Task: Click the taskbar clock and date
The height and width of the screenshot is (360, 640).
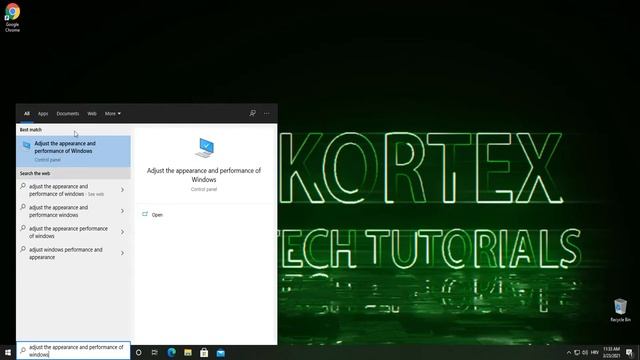Action: tap(611, 352)
